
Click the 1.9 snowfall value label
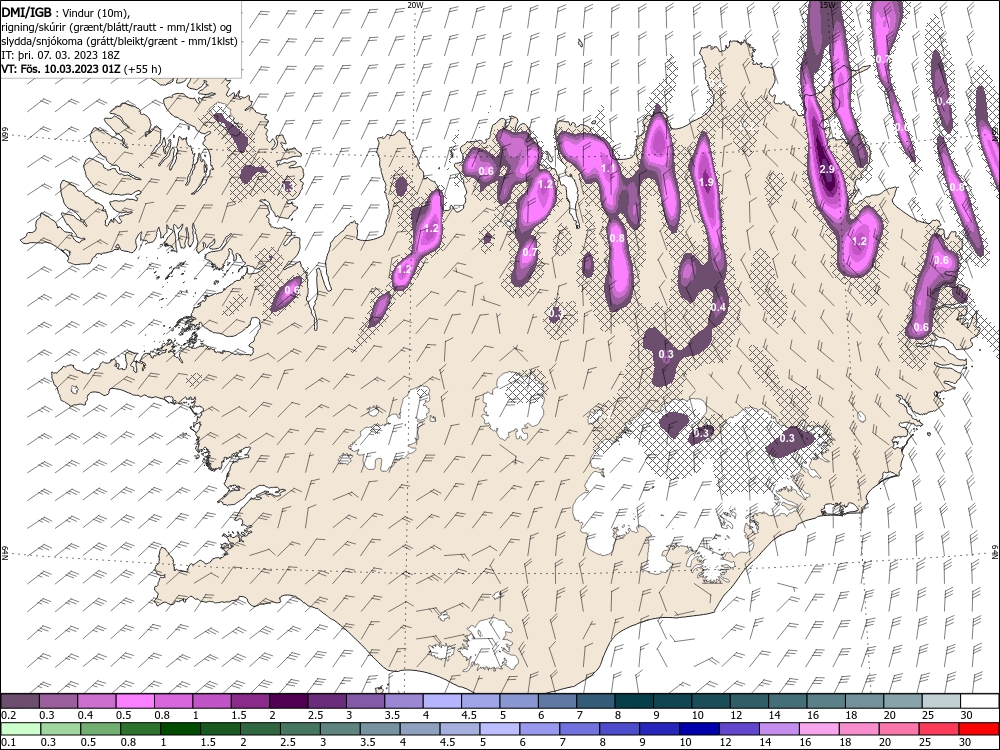706,182
